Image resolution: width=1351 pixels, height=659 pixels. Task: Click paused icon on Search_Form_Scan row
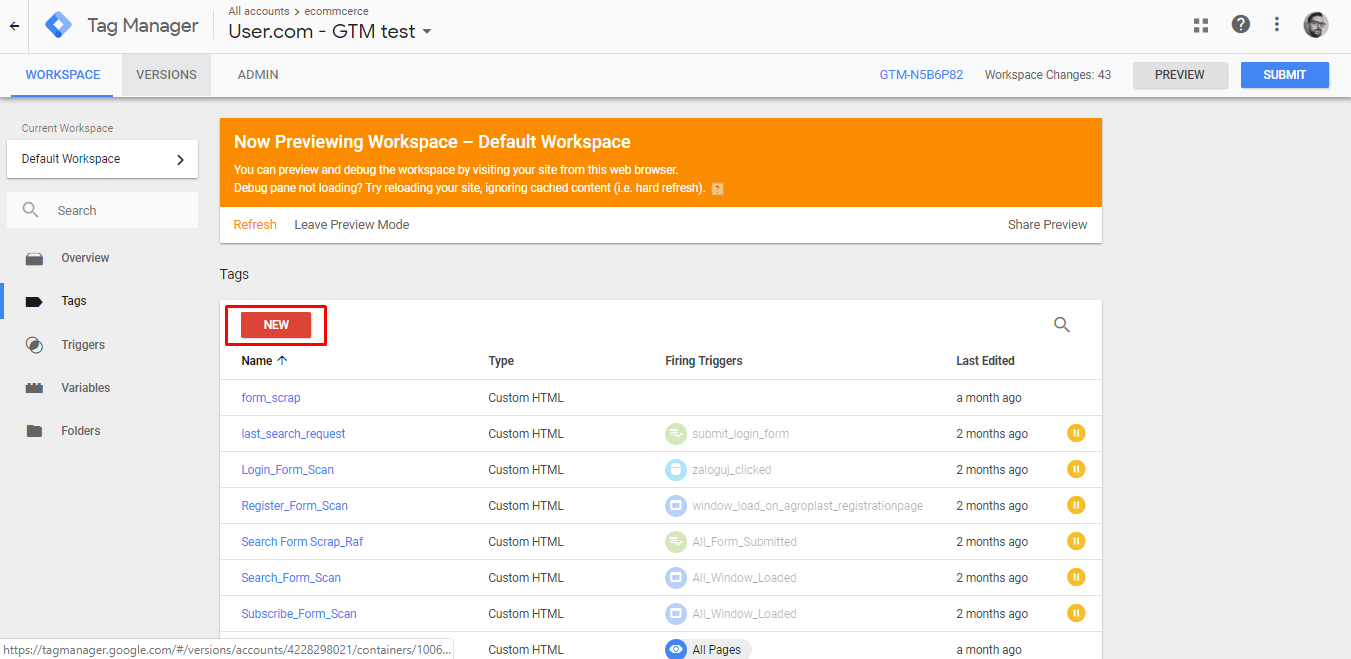point(1076,577)
